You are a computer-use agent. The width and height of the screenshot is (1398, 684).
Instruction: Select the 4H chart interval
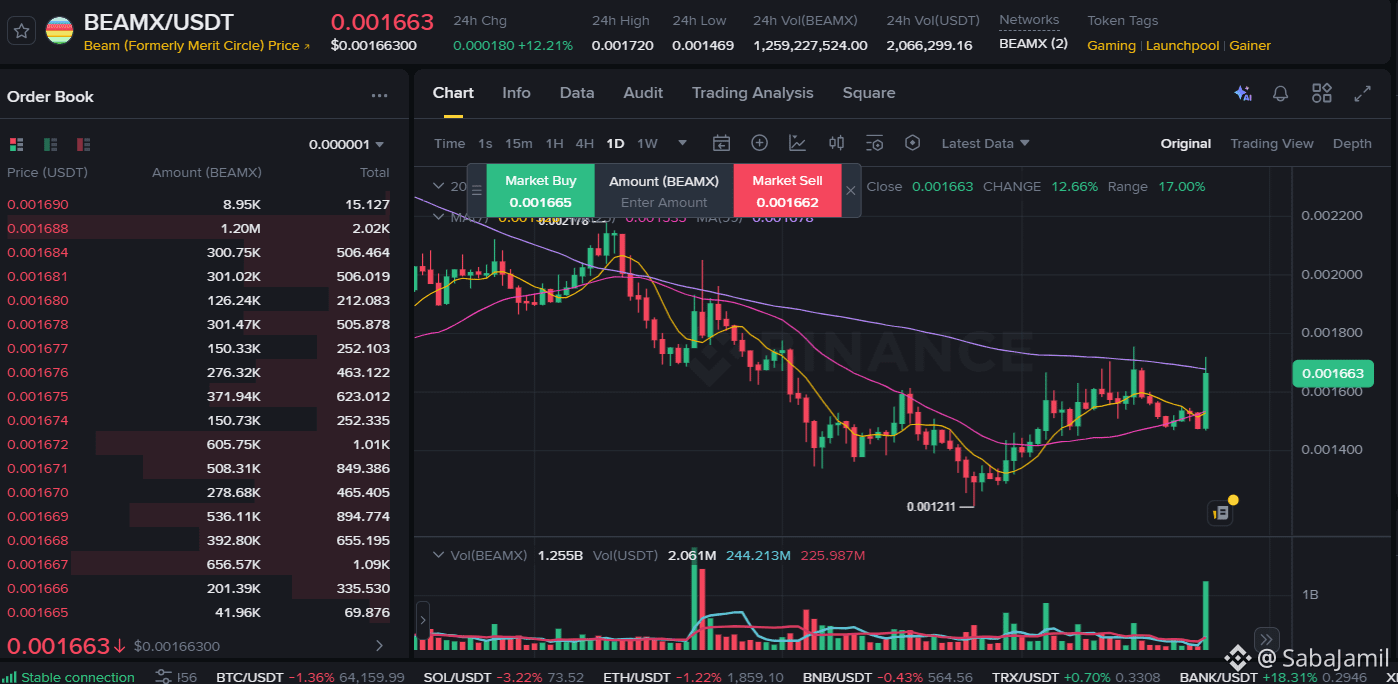[584, 143]
